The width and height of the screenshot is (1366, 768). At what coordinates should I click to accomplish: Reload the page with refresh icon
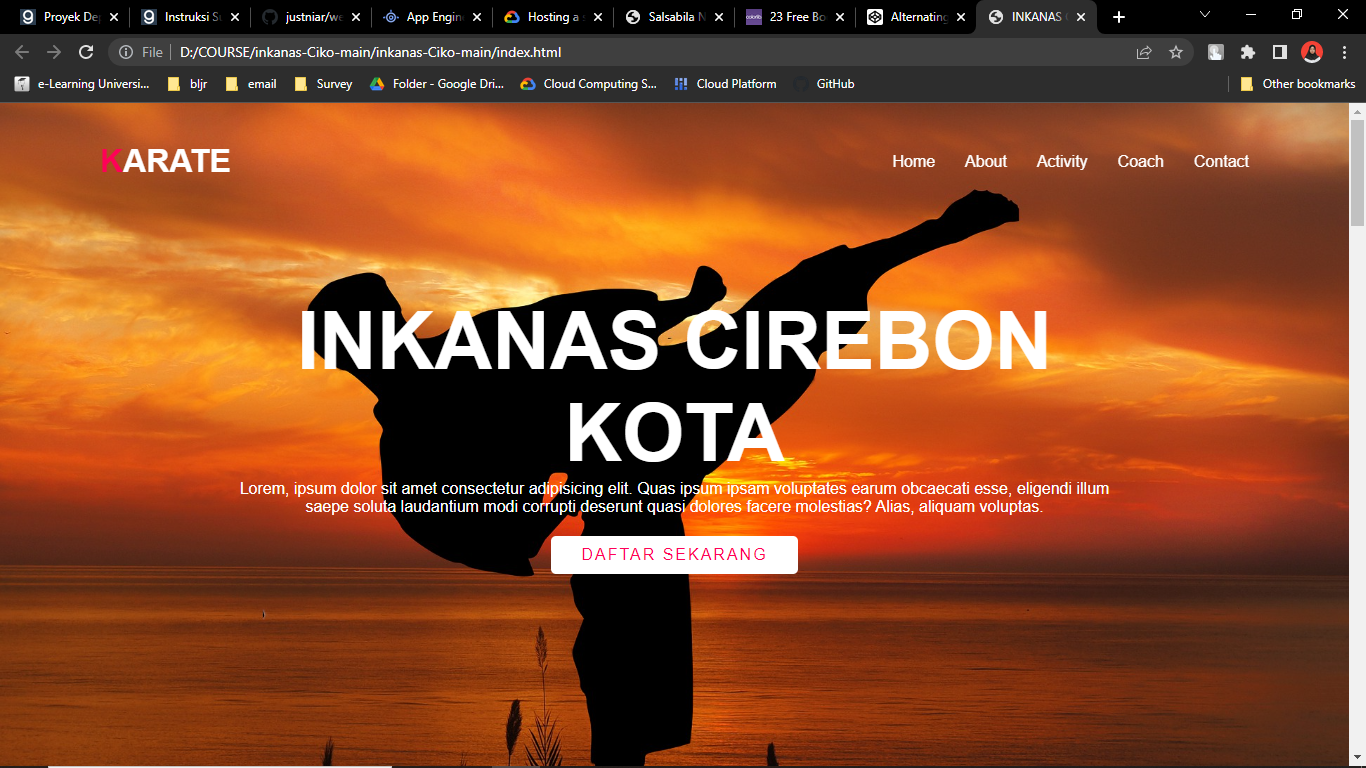(86, 52)
